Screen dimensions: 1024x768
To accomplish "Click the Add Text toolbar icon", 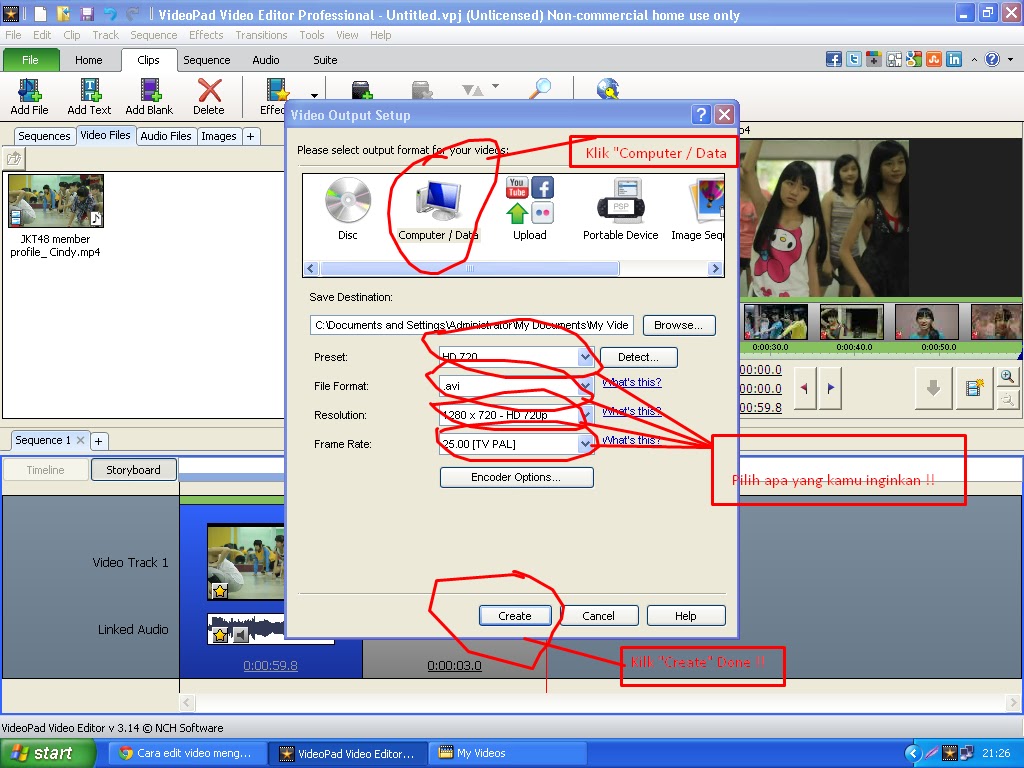I will pos(89,96).
